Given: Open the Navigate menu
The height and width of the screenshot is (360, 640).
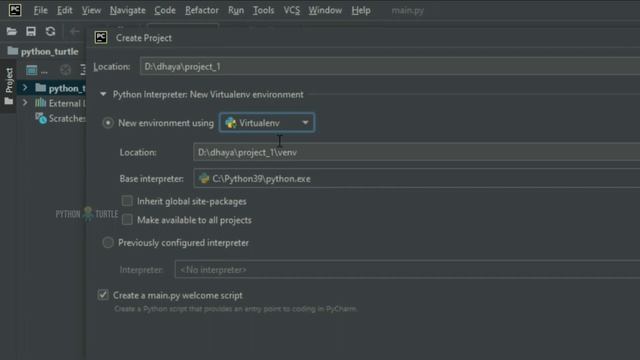Looking at the screenshot, I should [x=127, y=10].
